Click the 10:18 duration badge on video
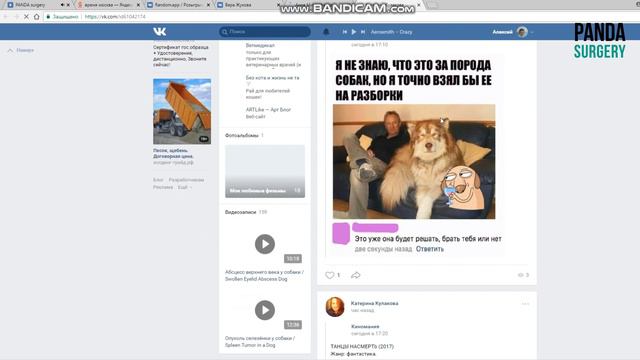The width and height of the screenshot is (640, 360). (x=293, y=259)
